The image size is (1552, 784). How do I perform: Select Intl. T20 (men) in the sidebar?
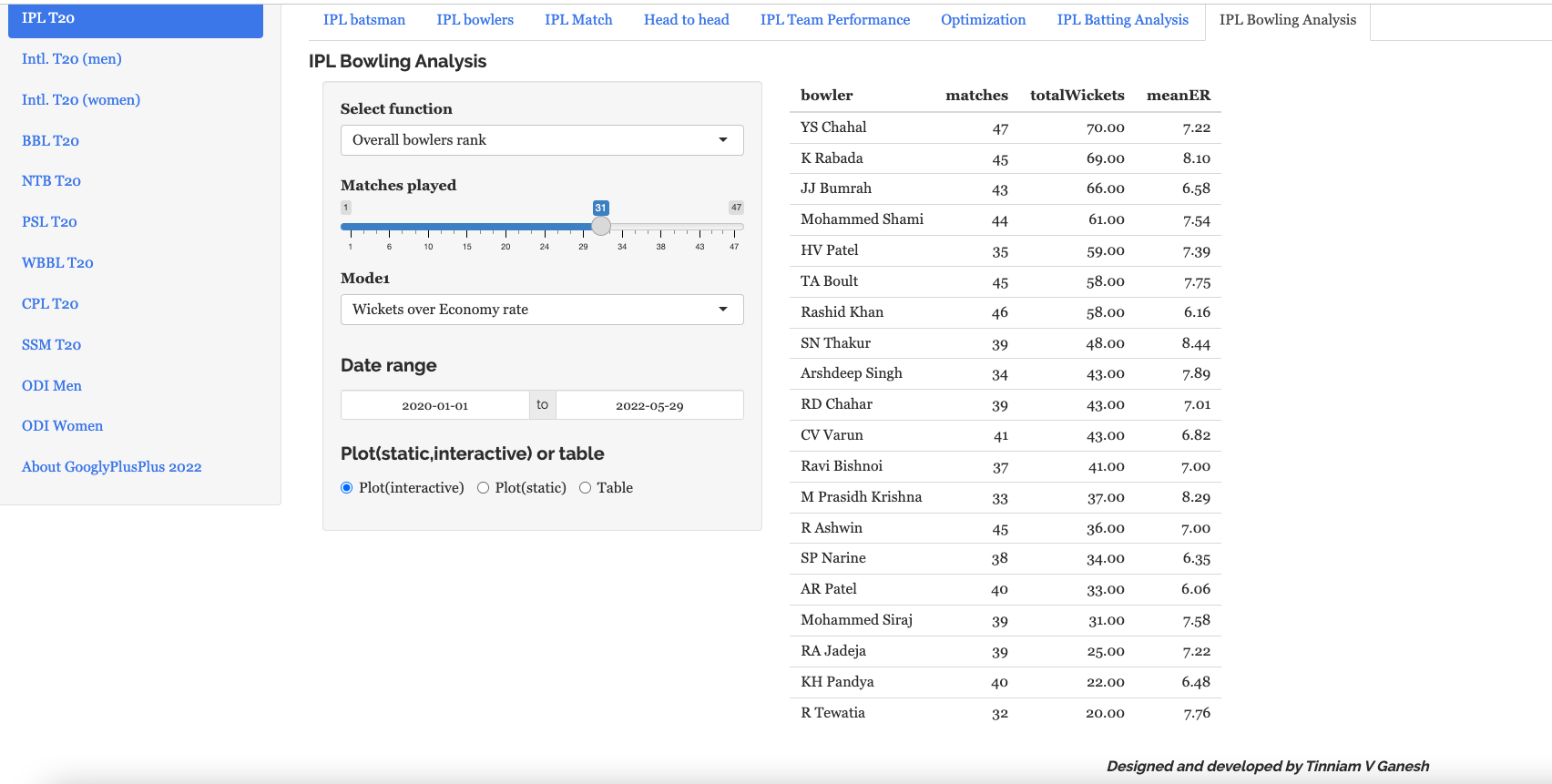point(72,59)
